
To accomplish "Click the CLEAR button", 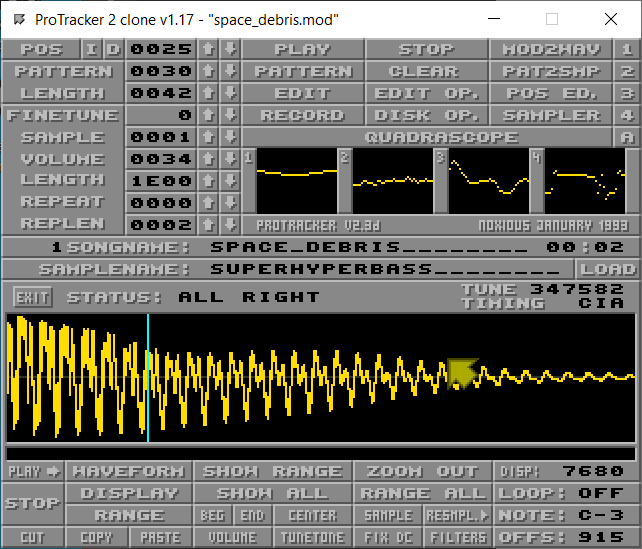I will (x=426, y=71).
